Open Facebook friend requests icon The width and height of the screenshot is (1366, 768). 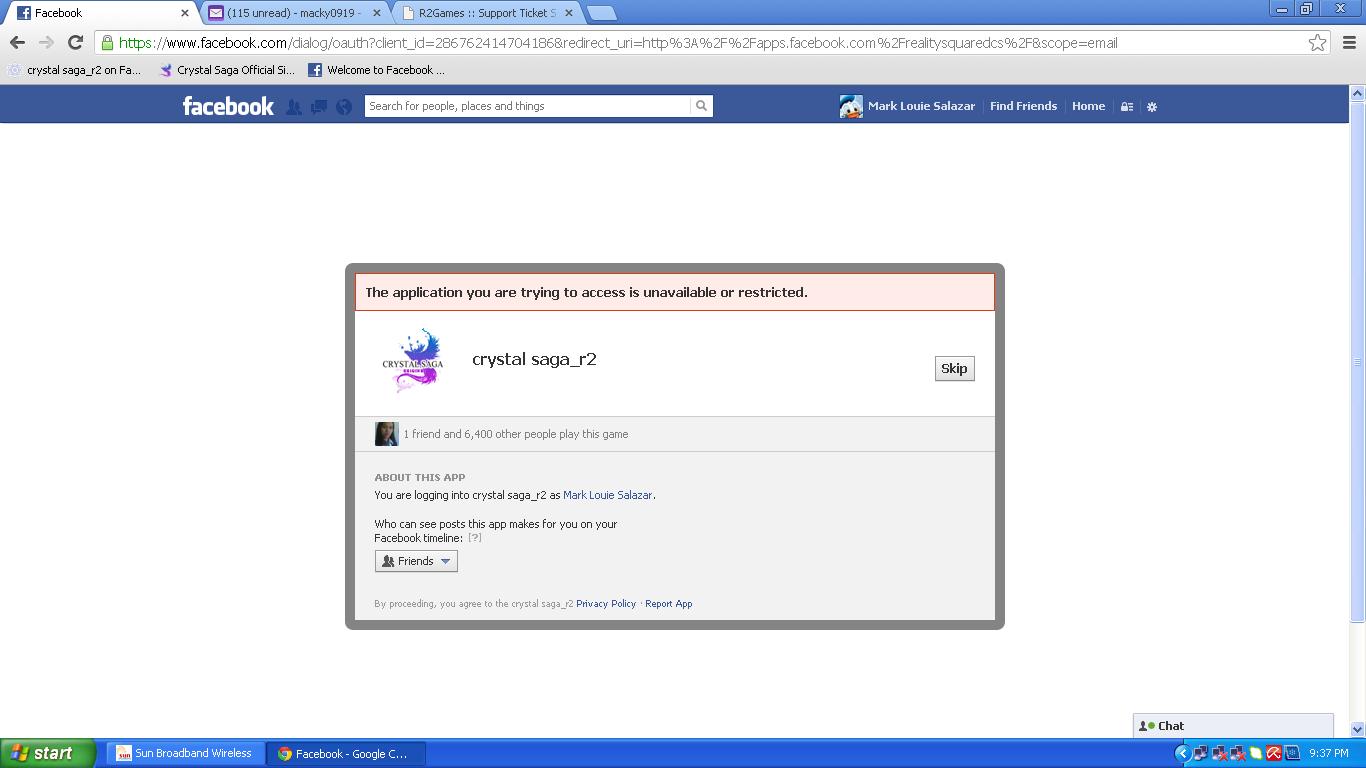point(294,107)
